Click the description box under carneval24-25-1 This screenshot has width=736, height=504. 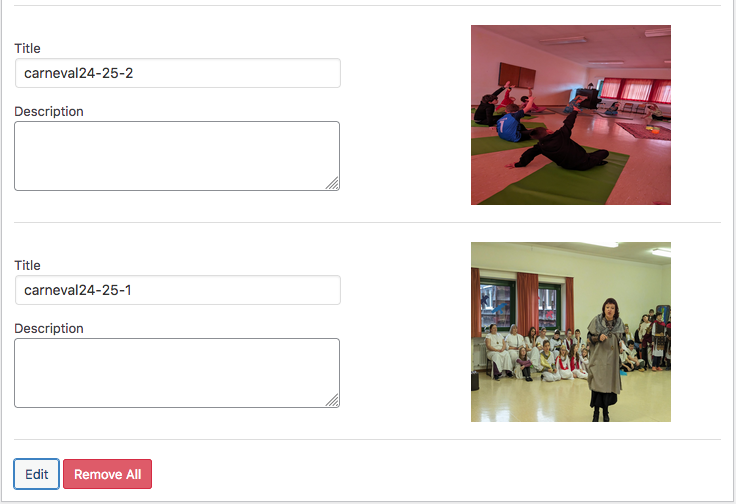177,373
